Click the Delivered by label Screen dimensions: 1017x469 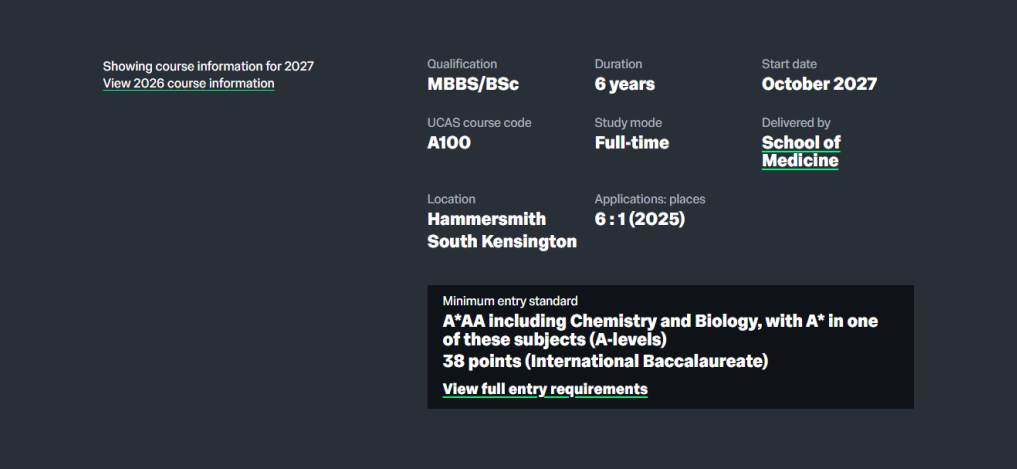796,123
